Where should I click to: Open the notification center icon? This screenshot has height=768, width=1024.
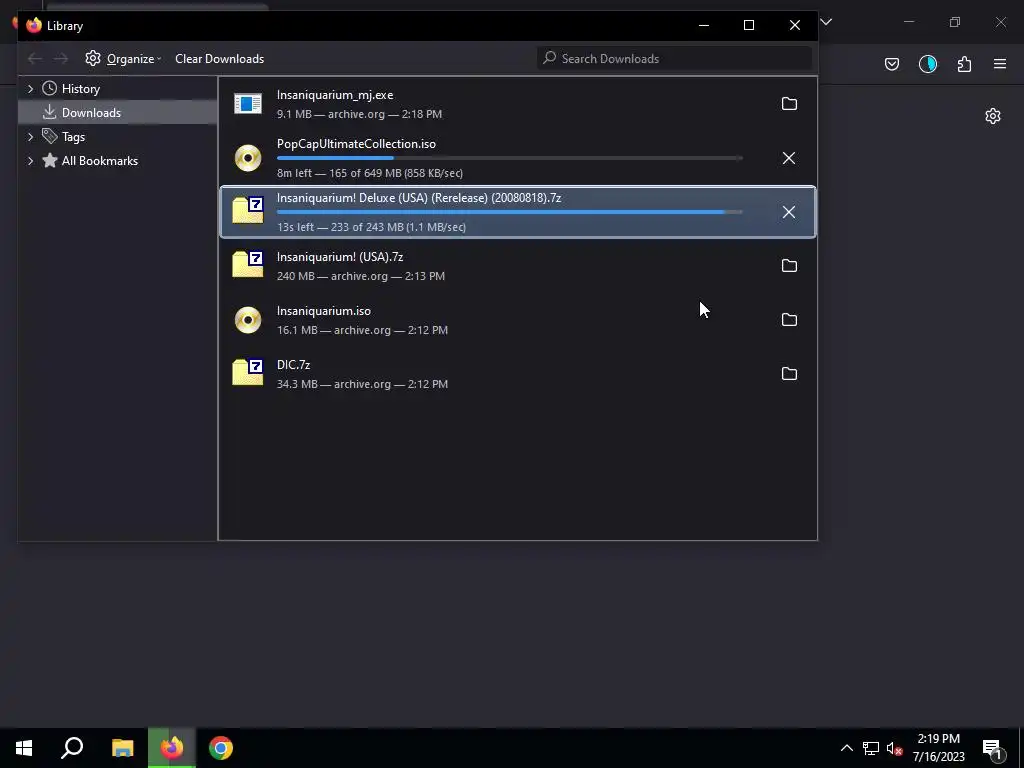click(993, 749)
